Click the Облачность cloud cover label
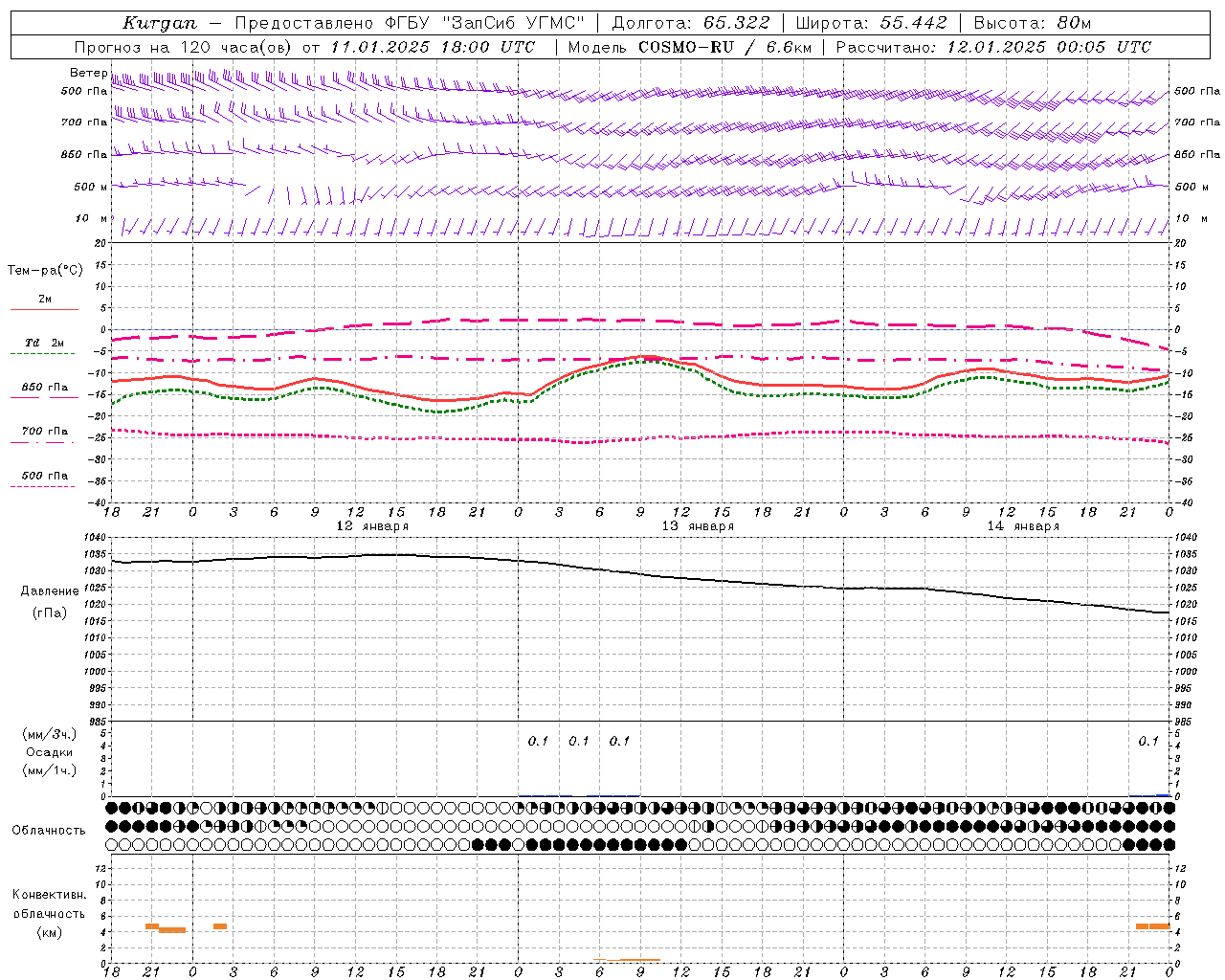The width and height of the screenshot is (1225, 980). tap(49, 830)
